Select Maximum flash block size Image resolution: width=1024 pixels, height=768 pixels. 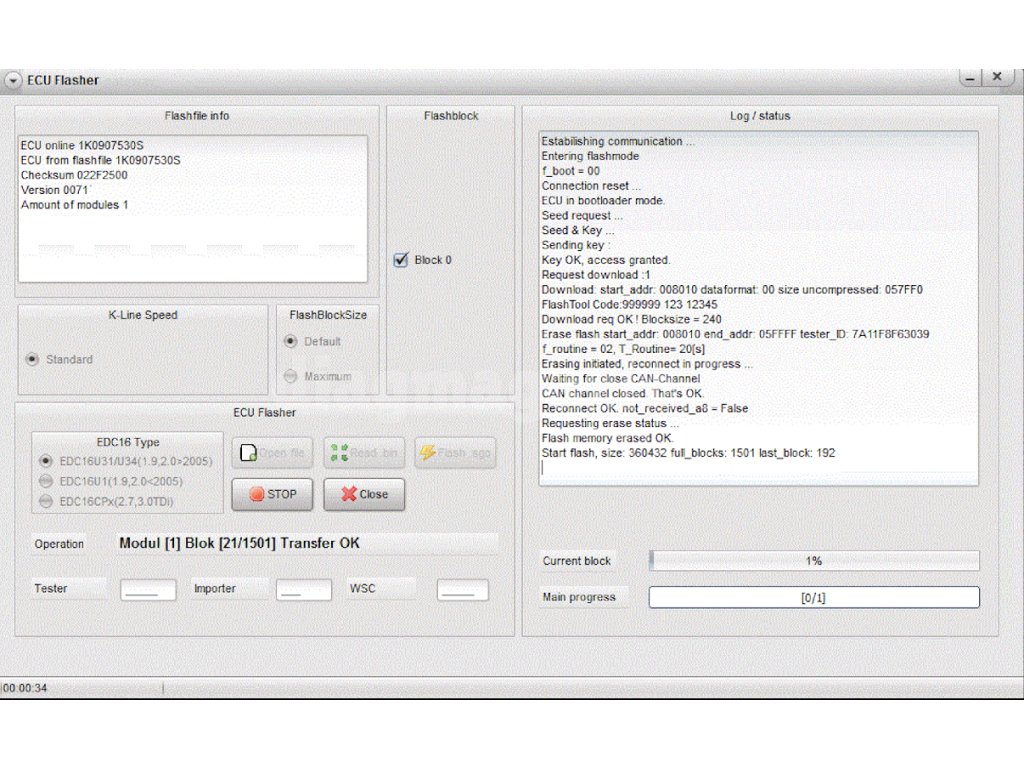tap(291, 376)
